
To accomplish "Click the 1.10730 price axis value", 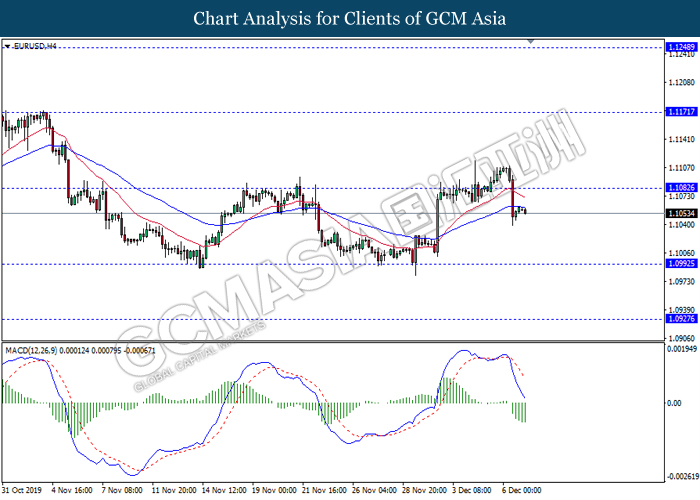I will click(x=682, y=196).
